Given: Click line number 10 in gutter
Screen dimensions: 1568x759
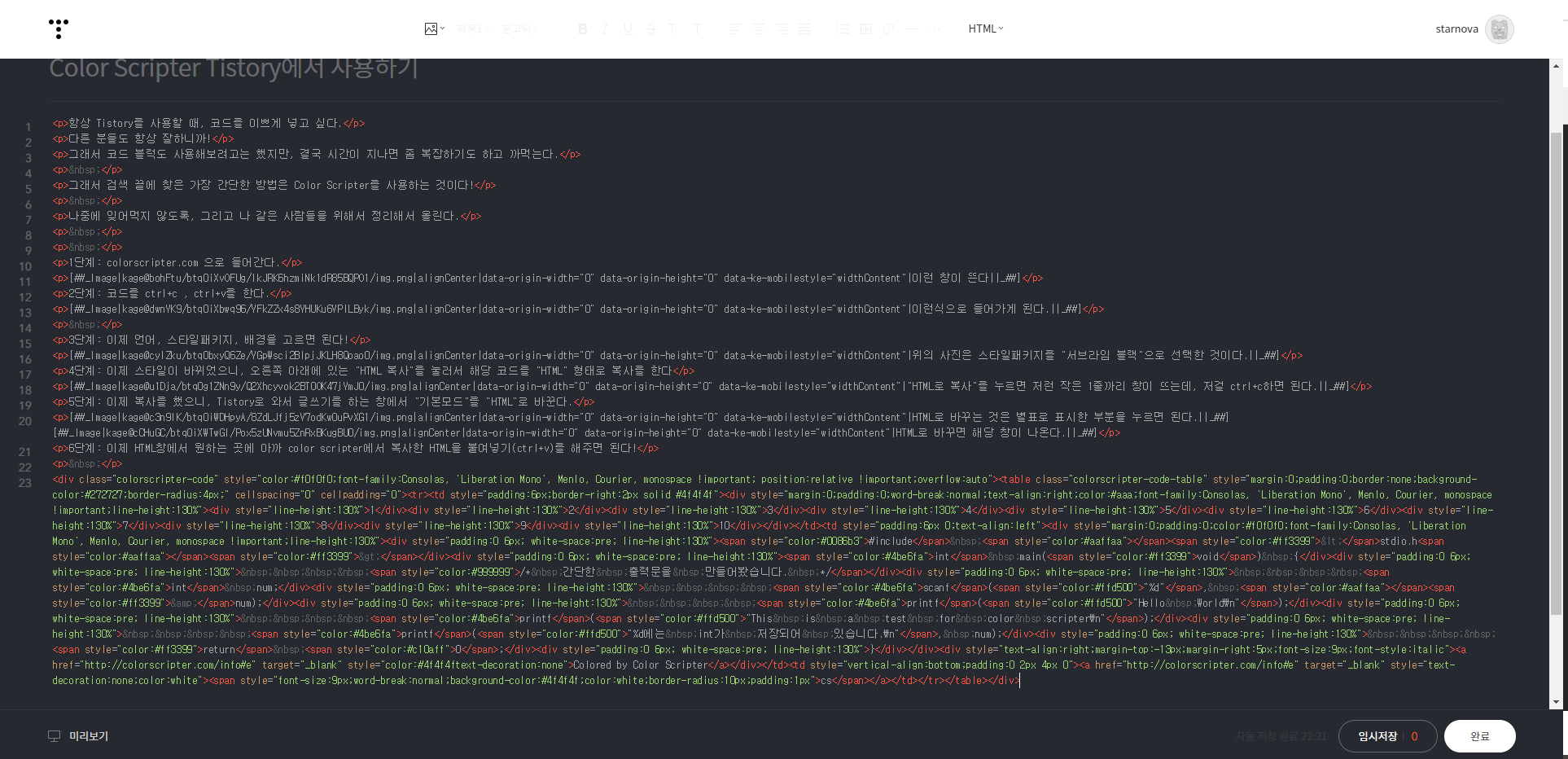Looking at the screenshot, I should tap(25, 266).
